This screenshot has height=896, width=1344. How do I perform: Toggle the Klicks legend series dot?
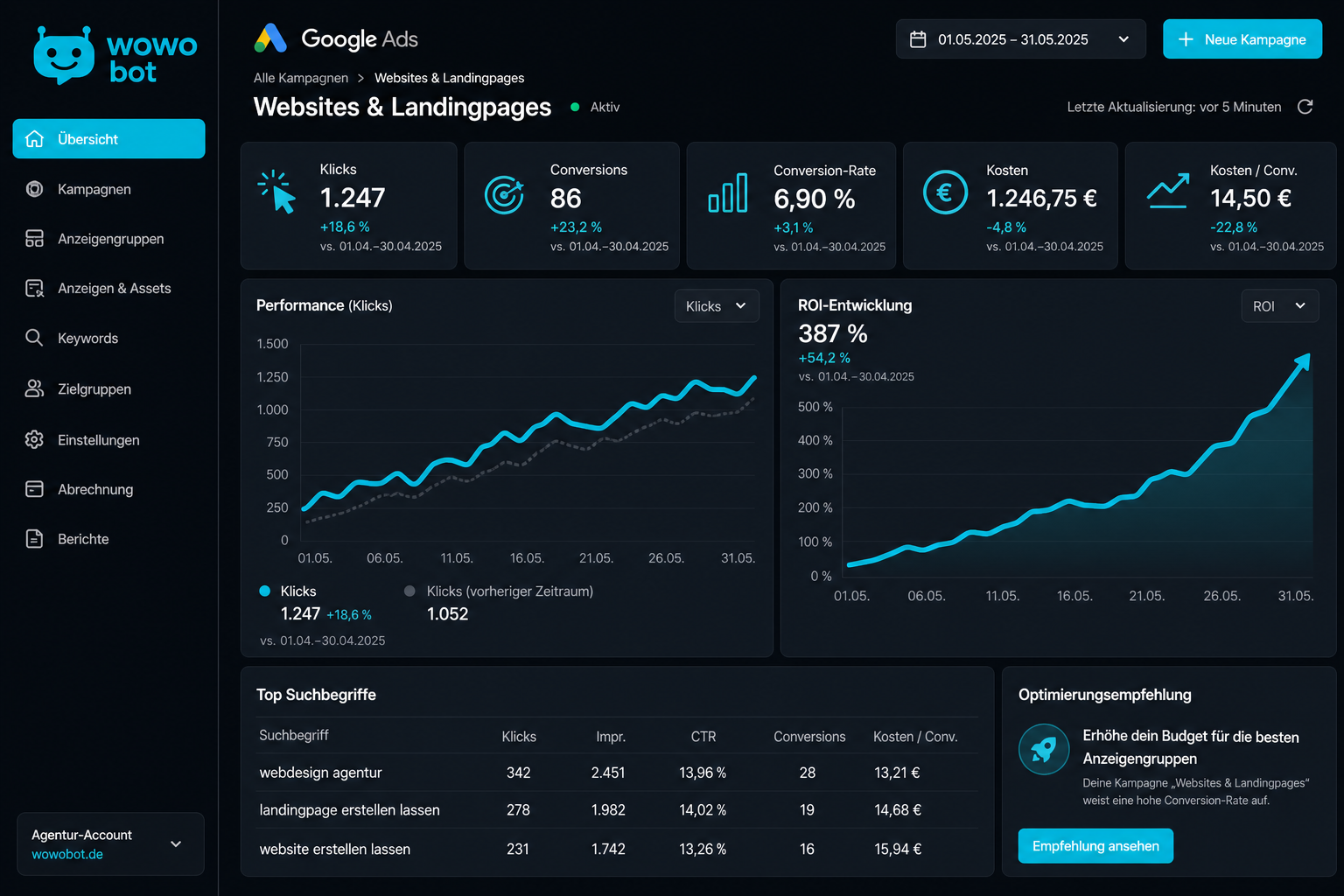tap(265, 591)
